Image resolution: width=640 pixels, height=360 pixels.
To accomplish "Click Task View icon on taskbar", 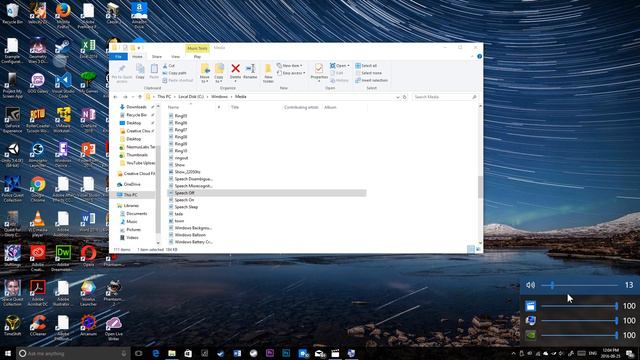I will [139, 353].
